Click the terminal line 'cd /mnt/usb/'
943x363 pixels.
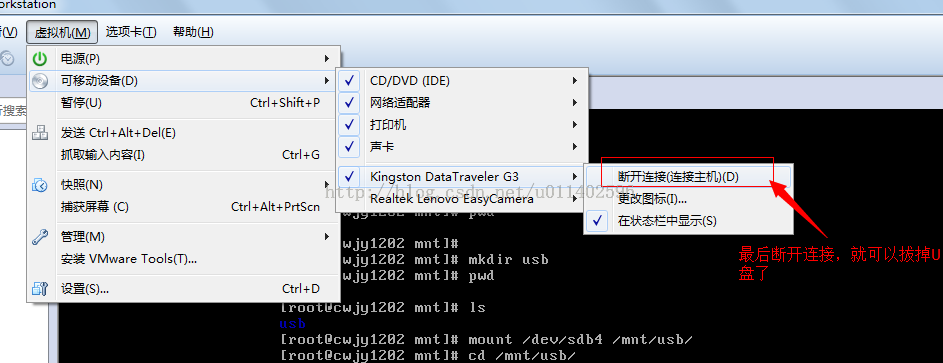tap(522, 356)
